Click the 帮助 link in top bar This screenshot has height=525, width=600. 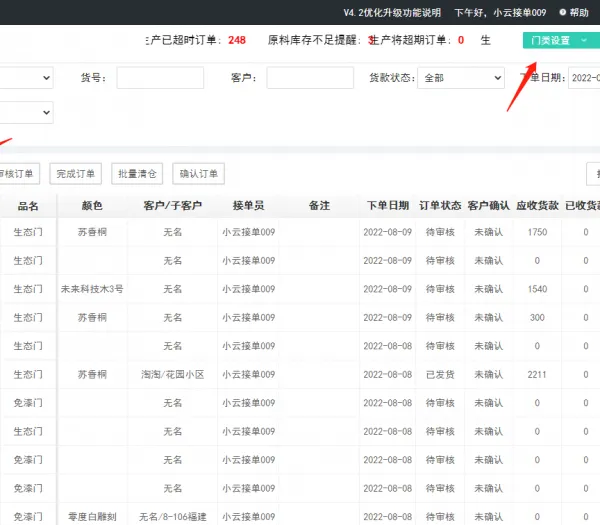(579, 13)
